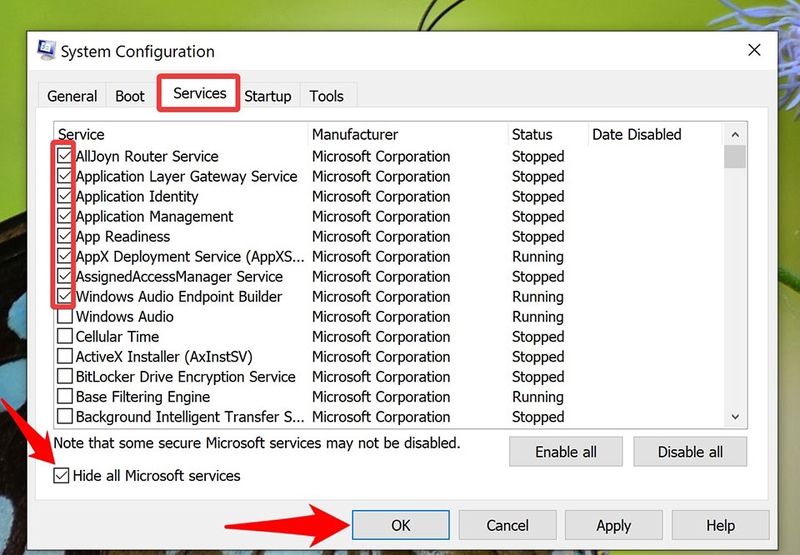
Task: Enable the Base Filtering Engine checkbox
Action: tap(64, 396)
